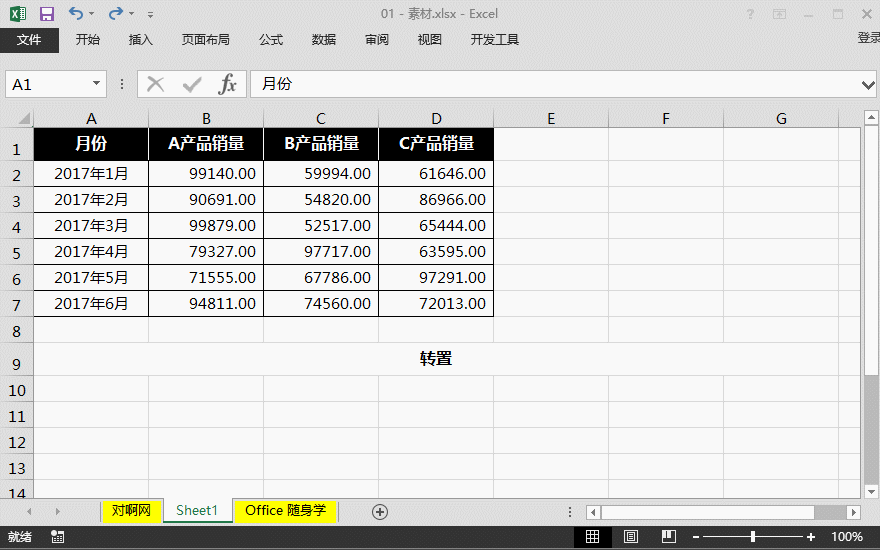Switch to Normal view in status bar
The height and width of the screenshot is (550, 880).
(x=593, y=537)
